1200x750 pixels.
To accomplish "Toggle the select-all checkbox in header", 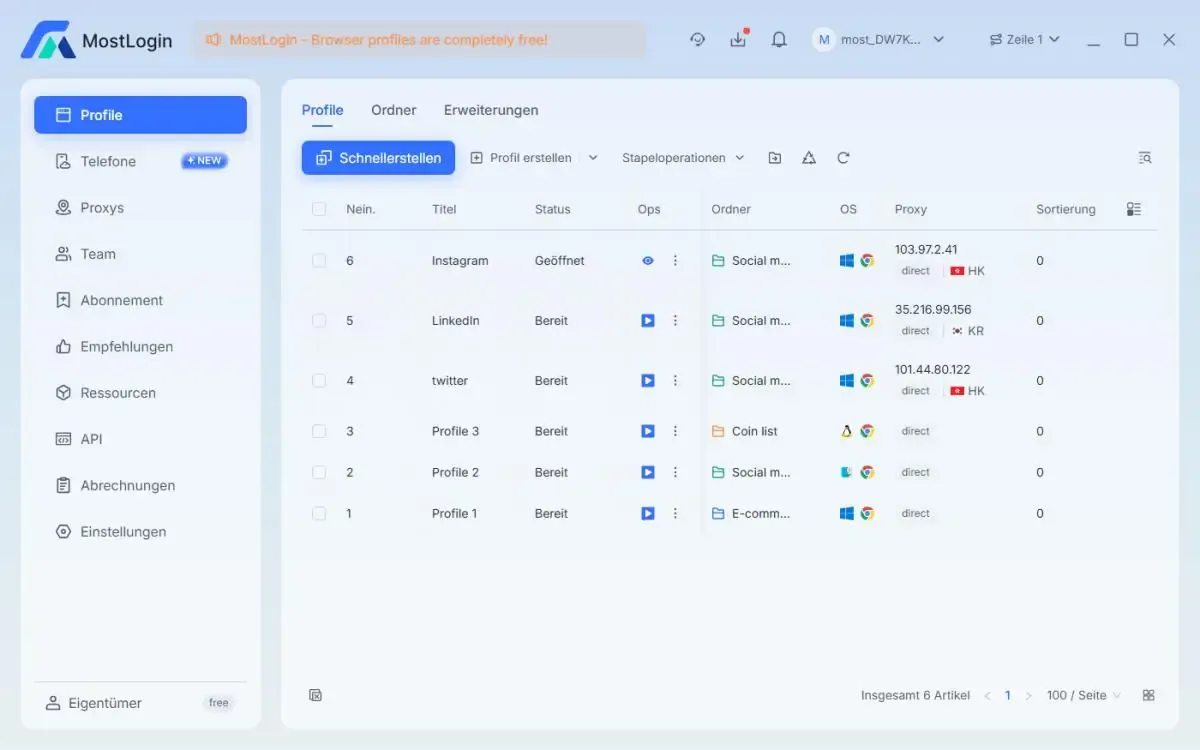I will pyautogui.click(x=319, y=209).
